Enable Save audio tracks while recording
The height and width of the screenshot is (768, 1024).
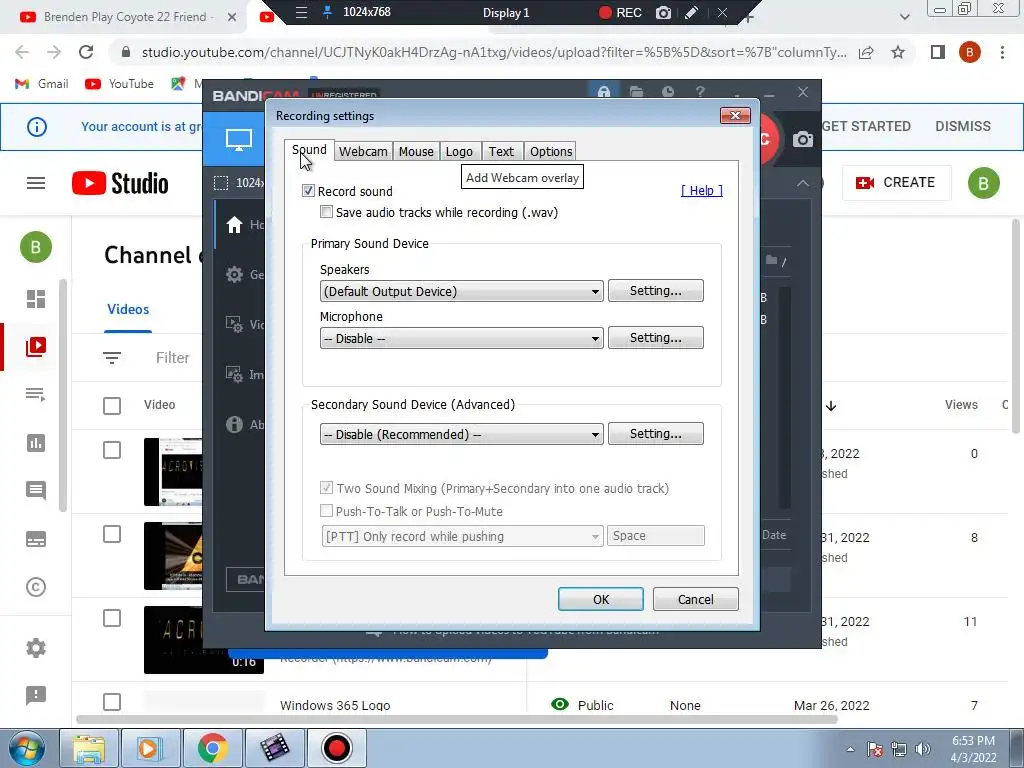(x=326, y=212)
